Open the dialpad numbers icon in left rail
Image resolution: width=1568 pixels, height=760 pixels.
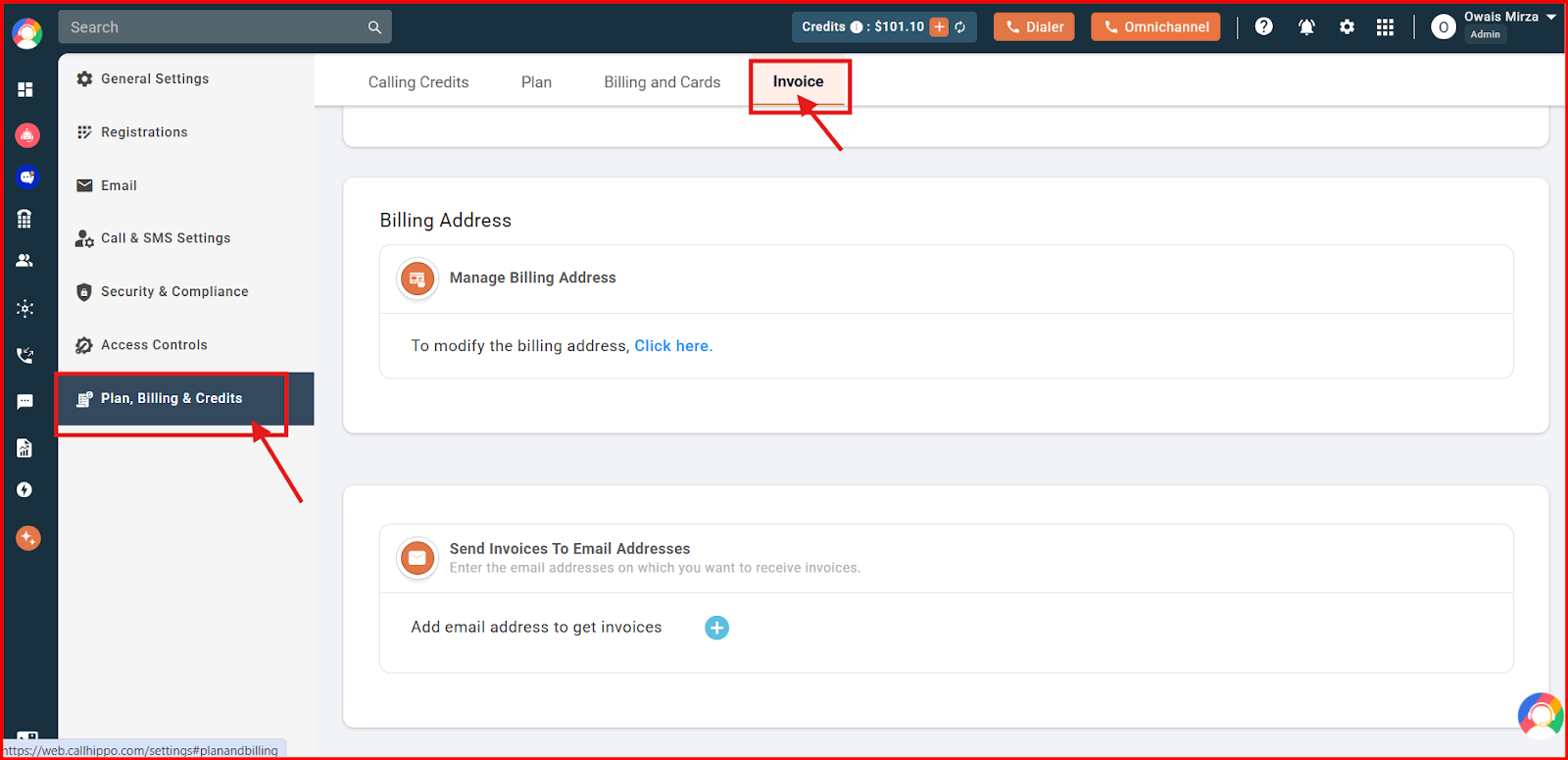point(24,219)
